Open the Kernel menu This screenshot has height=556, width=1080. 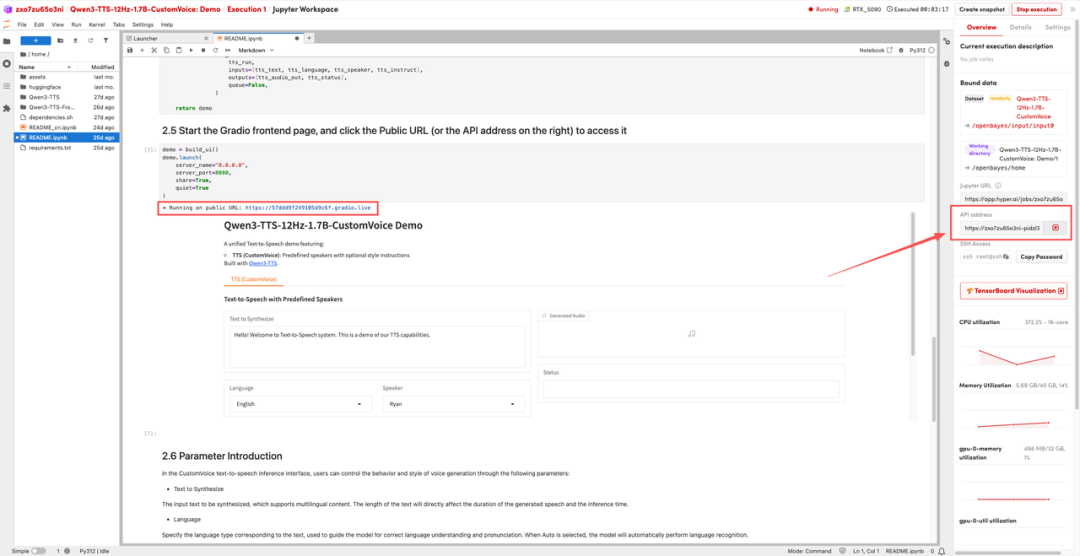point(98,24)
